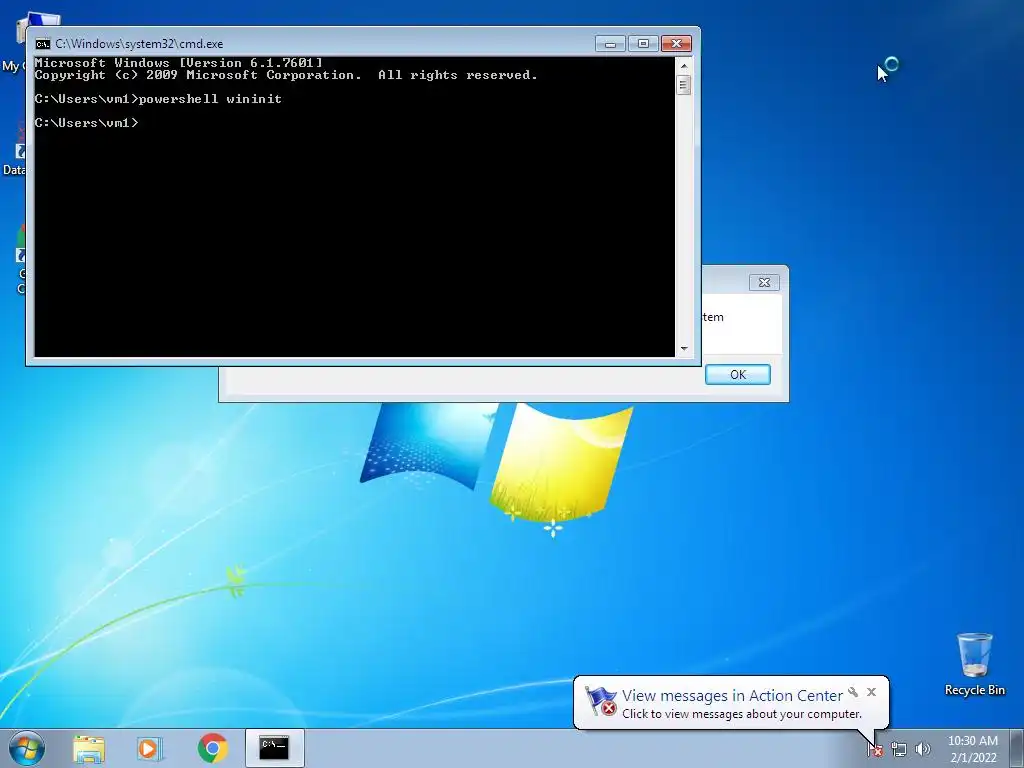The image size is (1024, 768).
Task: Open the Windows Start menu orb
Action: tap(27, 748)
